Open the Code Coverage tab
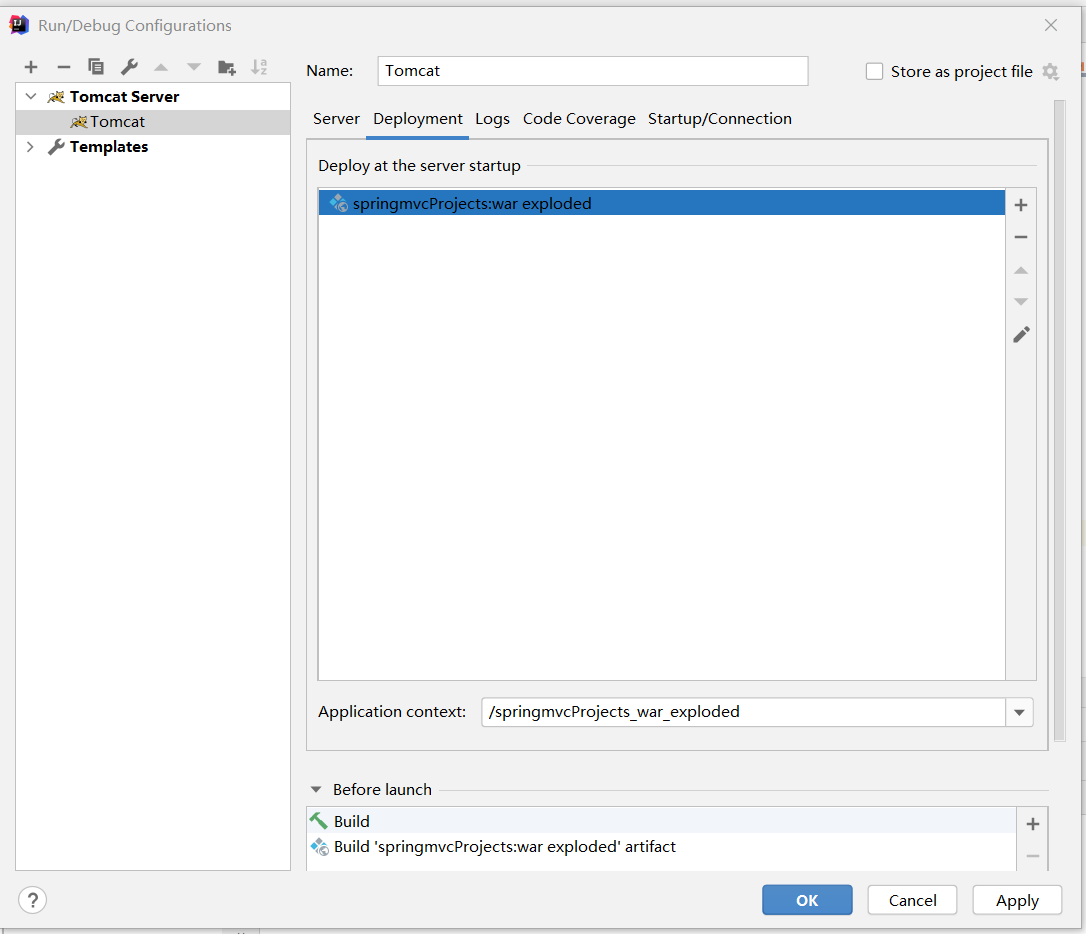This screenshot has height=934, width=1086. pyautogui.click(x=579, y=119)
